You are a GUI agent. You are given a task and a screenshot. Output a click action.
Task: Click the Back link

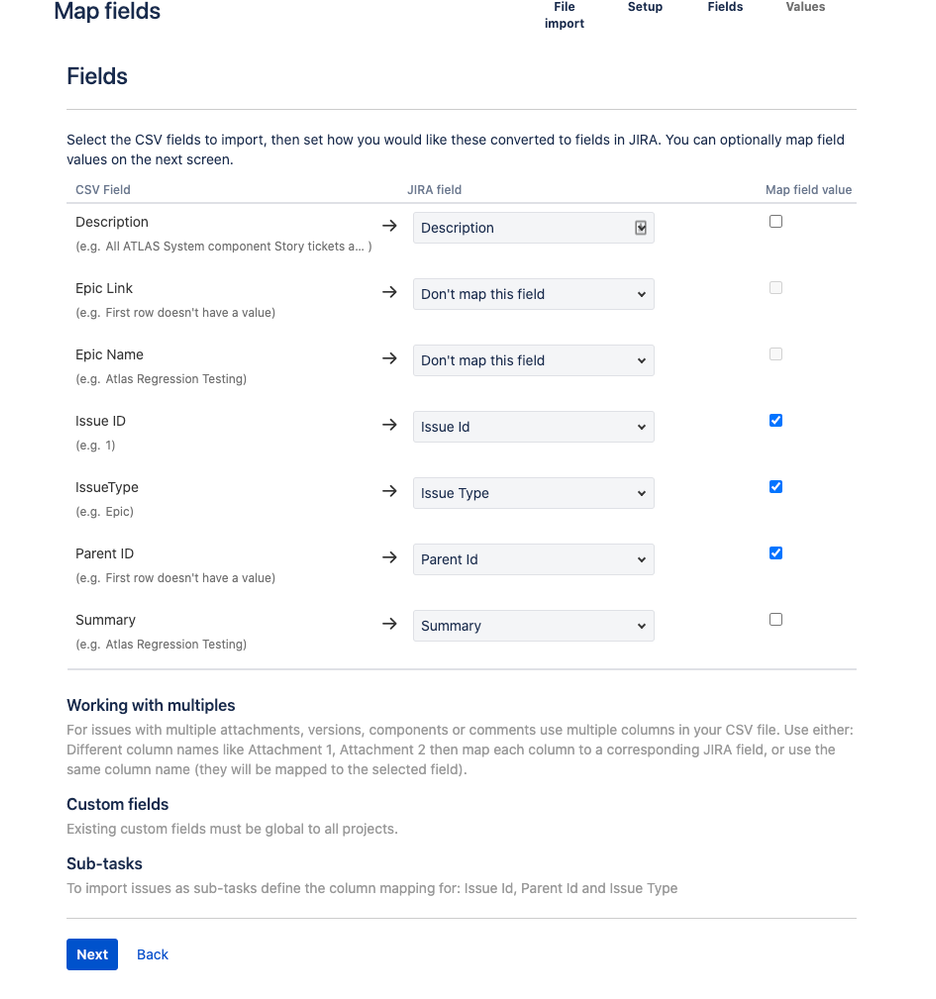pos(152,954)
